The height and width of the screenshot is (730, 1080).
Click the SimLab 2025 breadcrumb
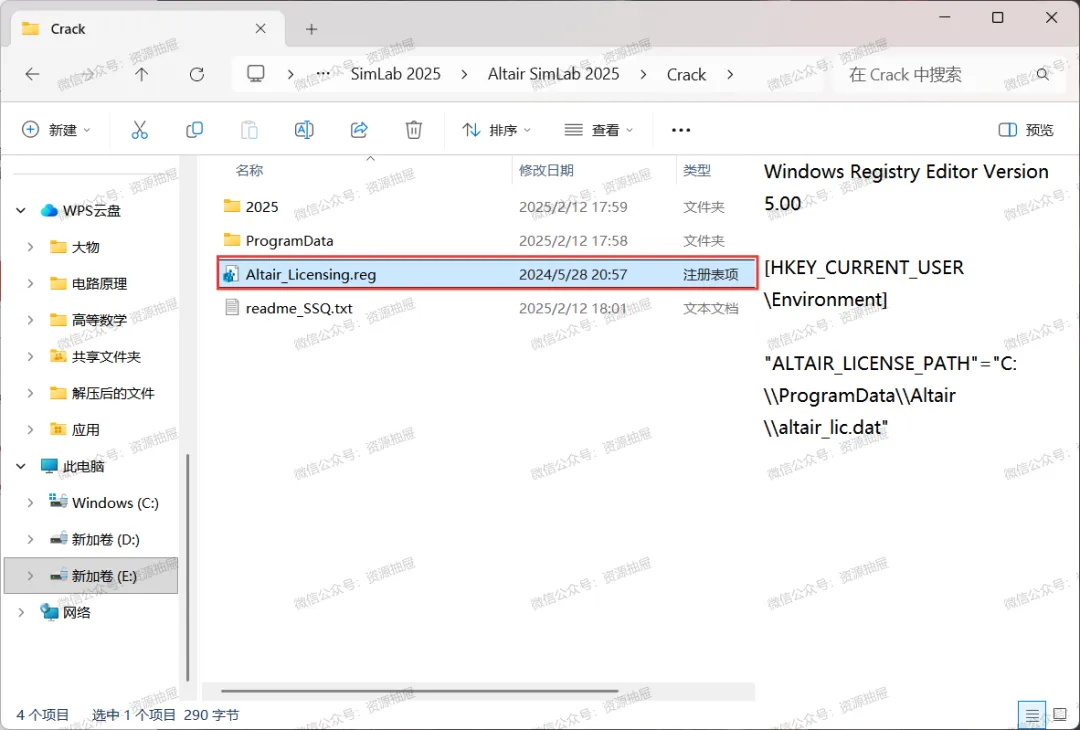click(x=395, y=74)
